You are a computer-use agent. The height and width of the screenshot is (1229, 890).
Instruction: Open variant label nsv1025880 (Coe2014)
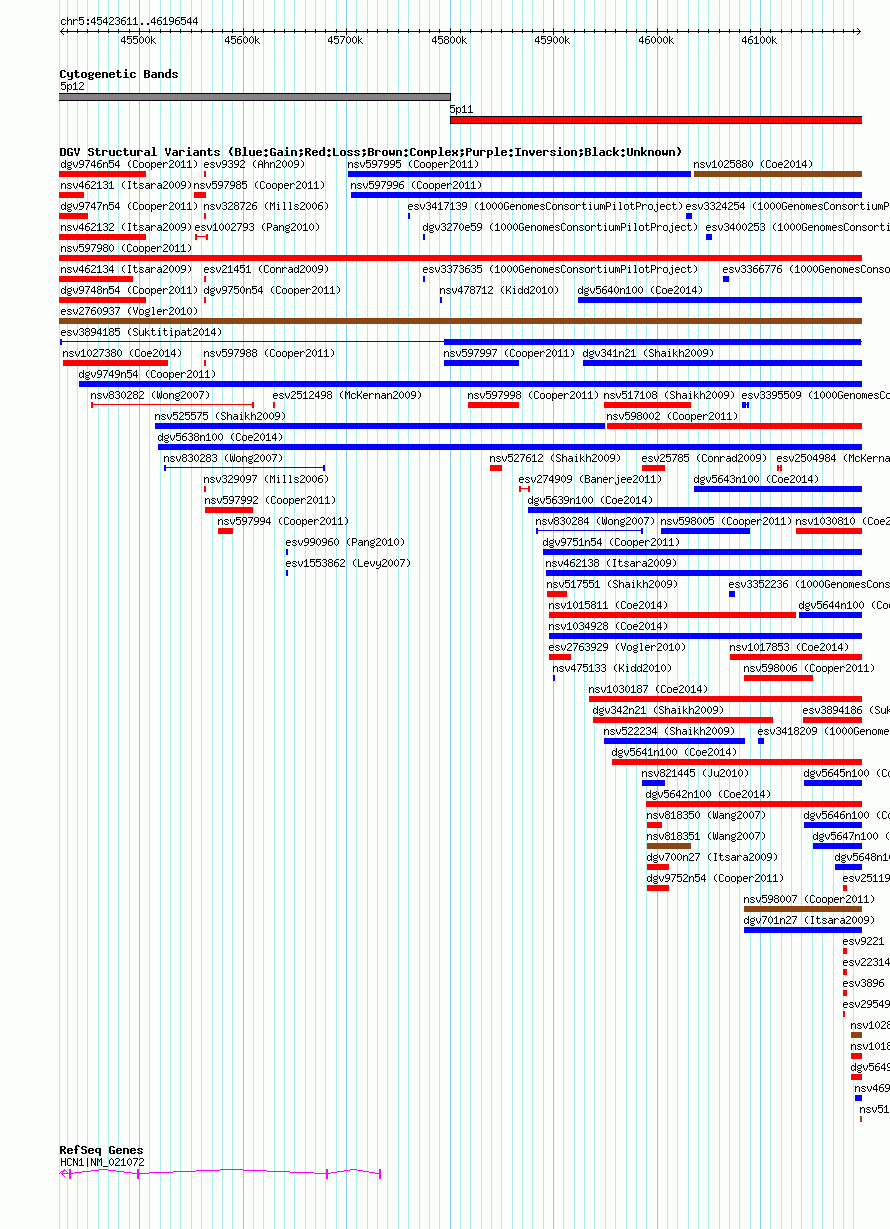[x=753, y=164]
